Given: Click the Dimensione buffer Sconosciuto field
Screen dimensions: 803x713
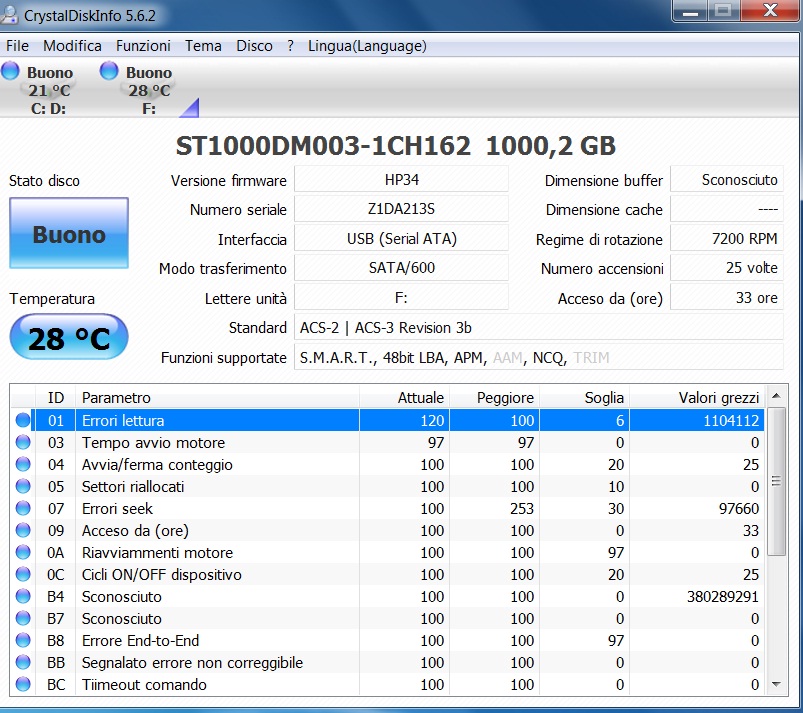Looking at the screenshot, I should coord(727,180).
